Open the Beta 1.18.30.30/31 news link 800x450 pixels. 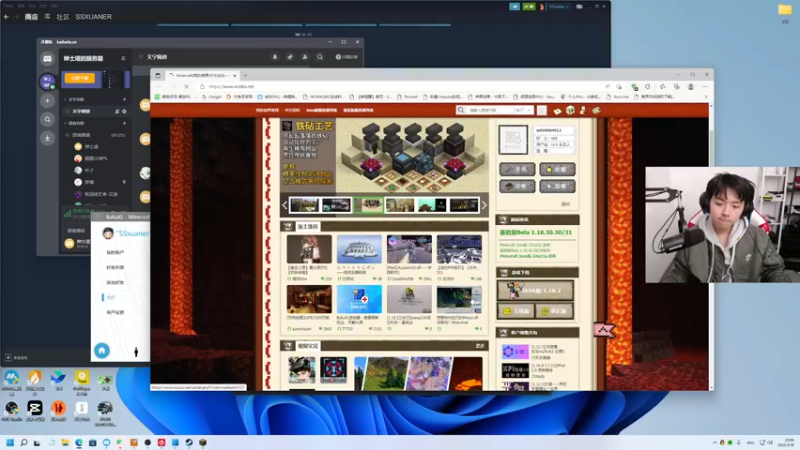[535, 232]
